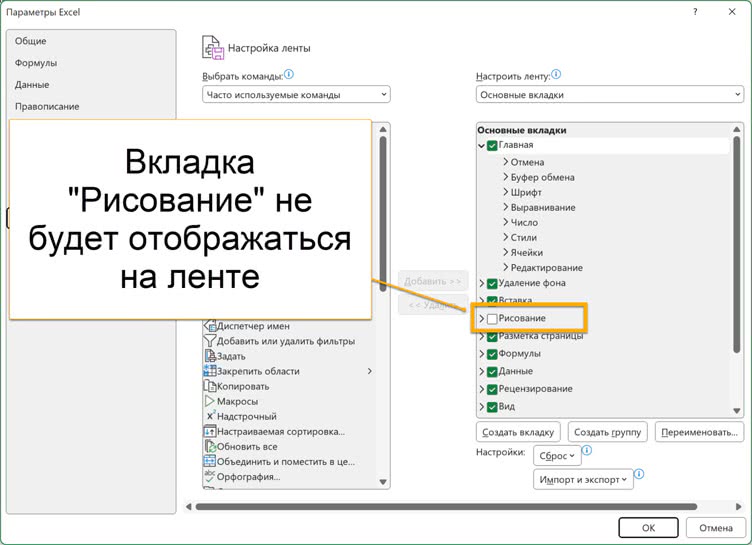Enable the Рисование tab checkbox
This screenshot has width=752, height=545.
(492, 319)
